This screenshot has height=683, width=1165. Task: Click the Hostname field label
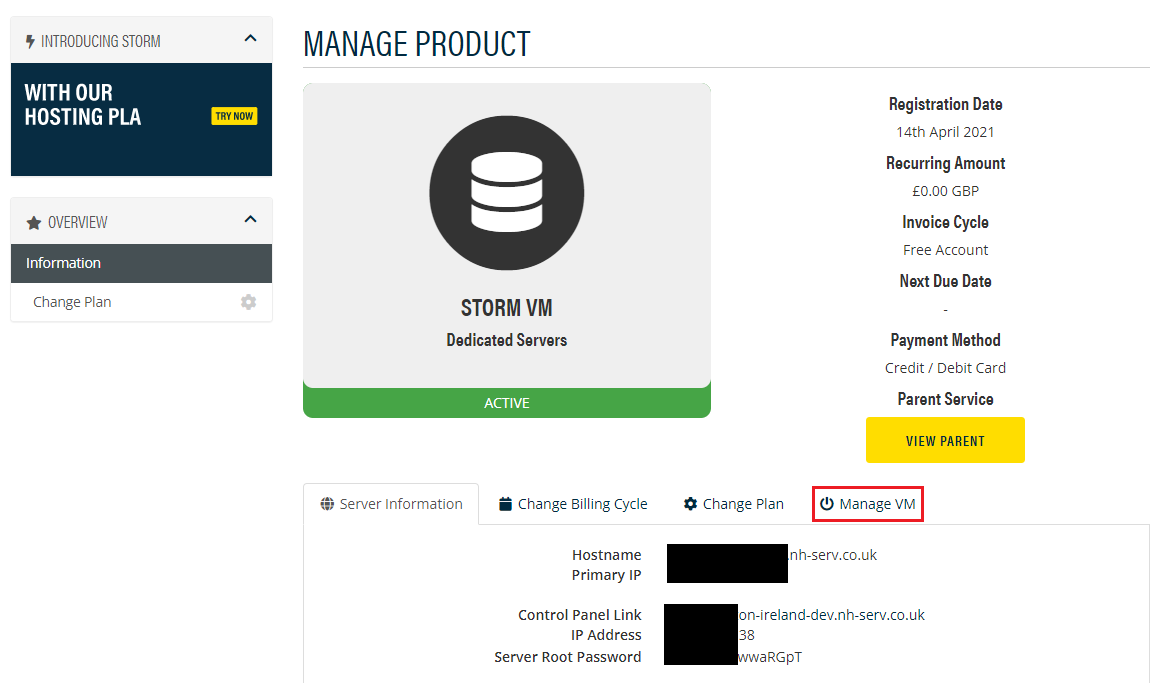point(606,555)
